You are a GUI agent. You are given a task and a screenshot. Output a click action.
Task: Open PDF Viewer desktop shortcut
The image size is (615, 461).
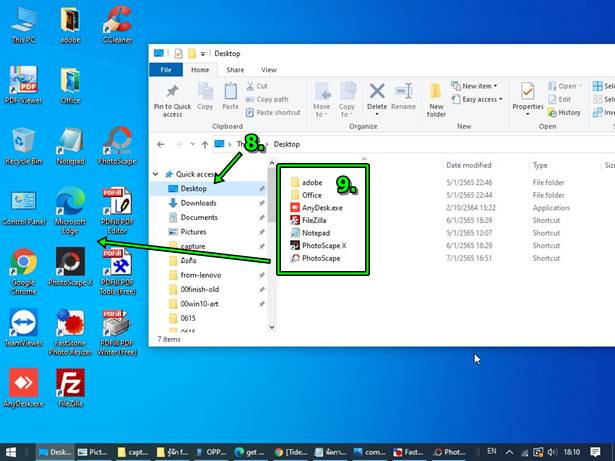pos(23,85)
